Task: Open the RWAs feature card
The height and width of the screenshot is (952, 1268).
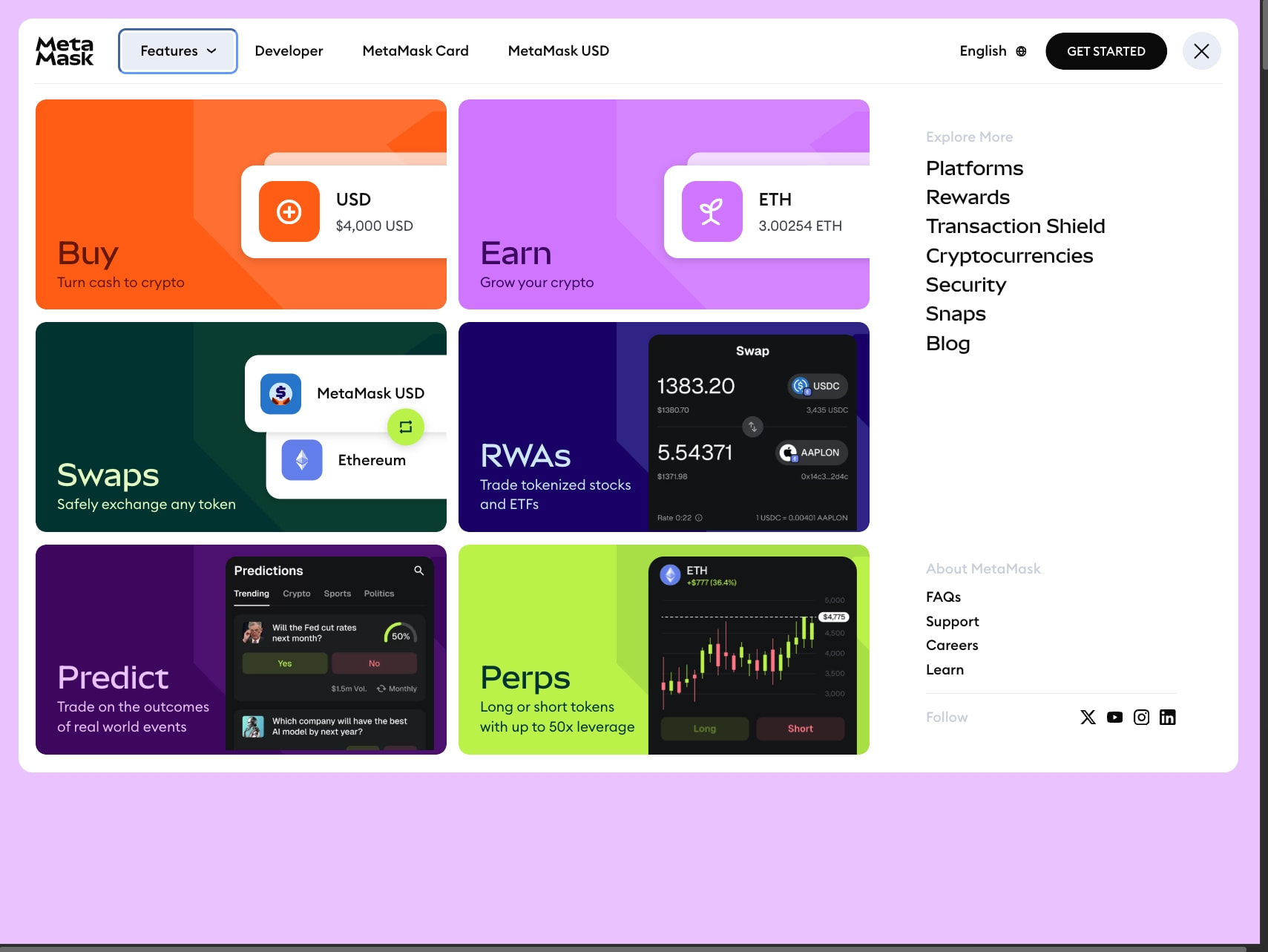Action: 664,427
